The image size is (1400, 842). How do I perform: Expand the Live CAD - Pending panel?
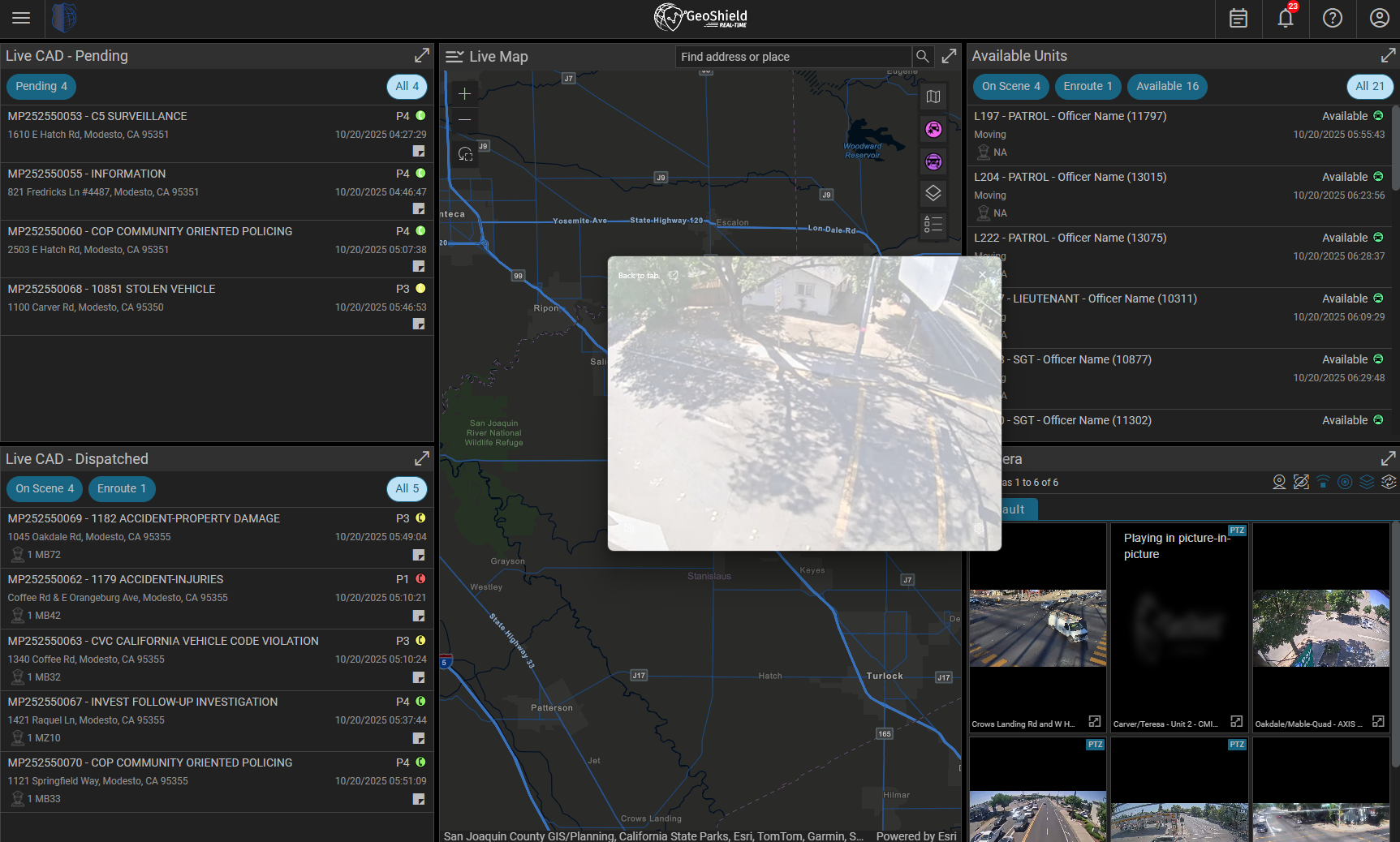(x=421, y=55)
